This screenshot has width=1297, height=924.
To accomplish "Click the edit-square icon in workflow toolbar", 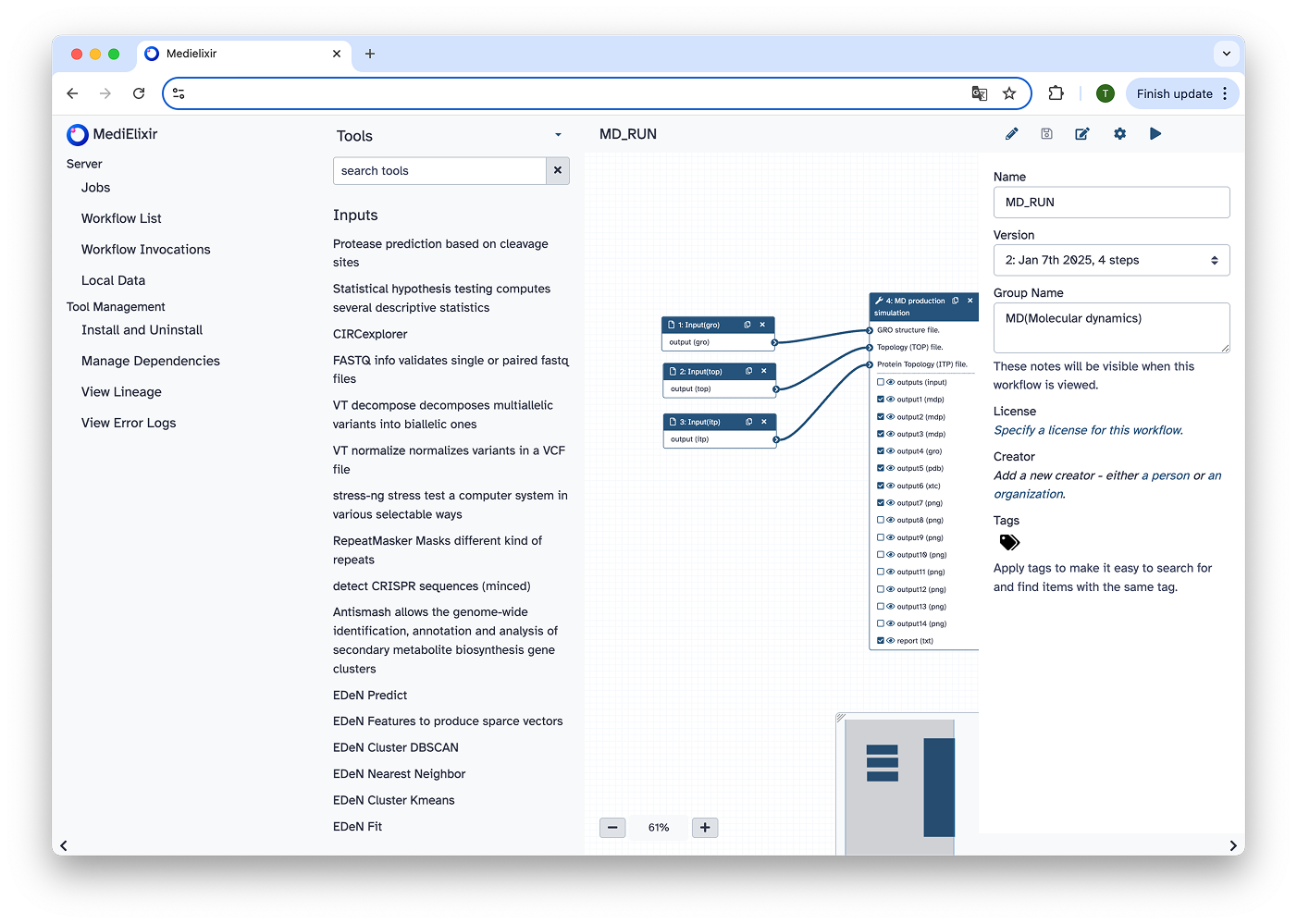I will tap(1081, 134).
